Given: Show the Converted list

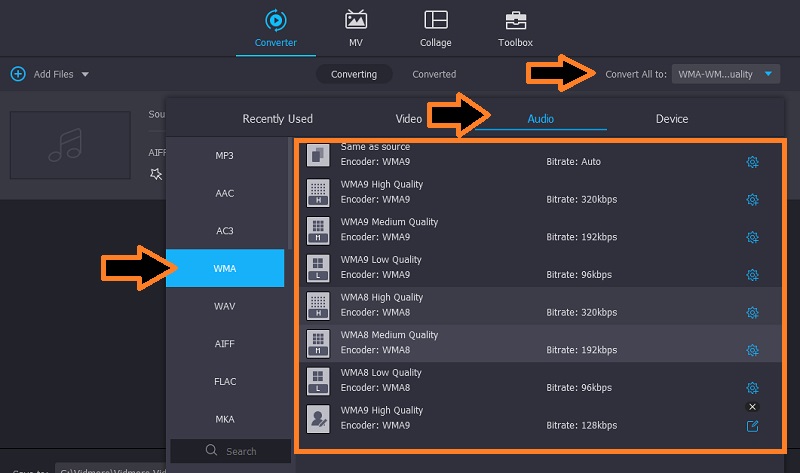Looking at the screenshot, I should pyautogui.click(x=434, y=74).
